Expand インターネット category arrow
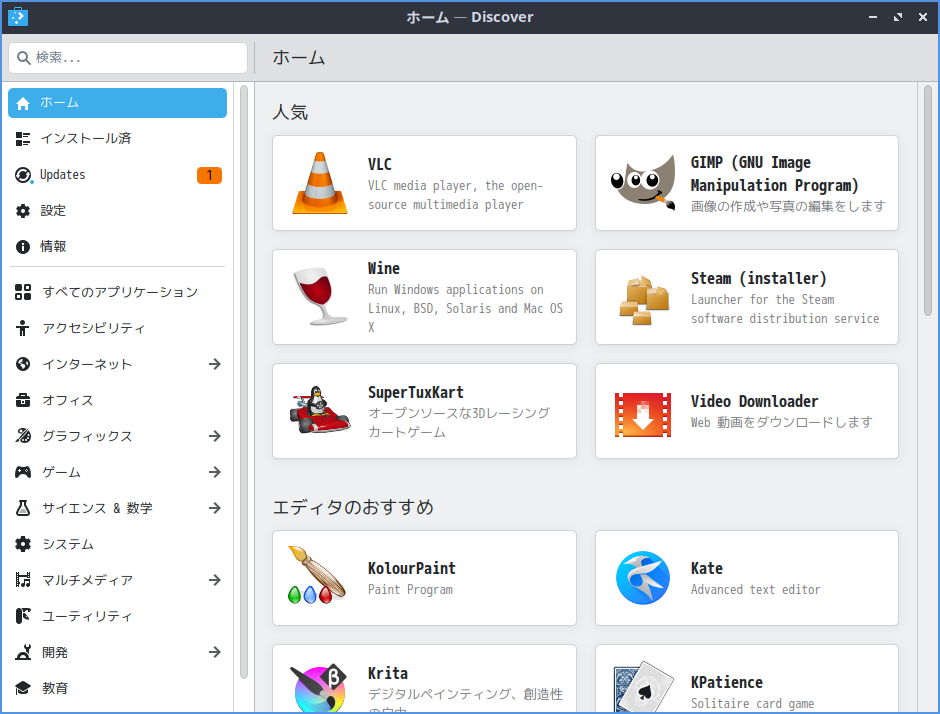 coord(215,364)
